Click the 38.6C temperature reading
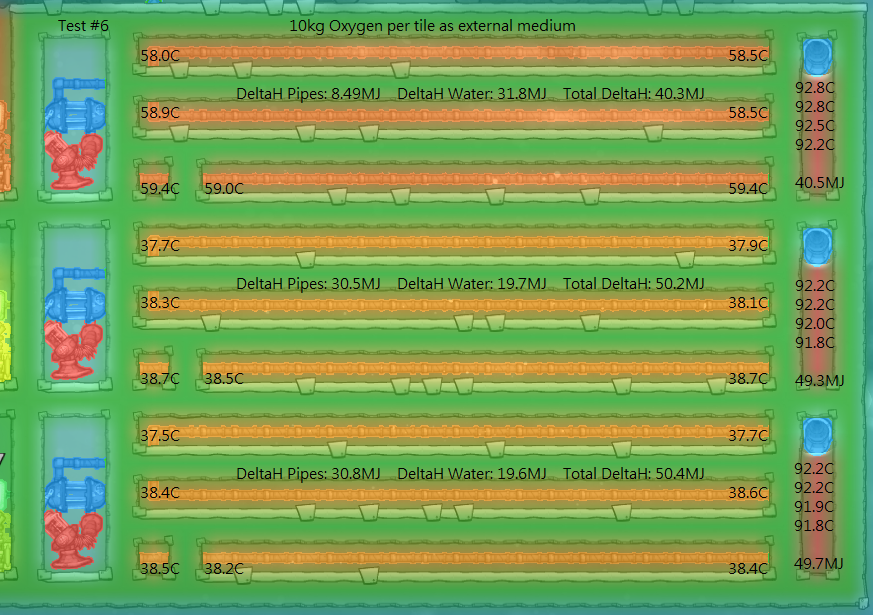The height and width of the screenshot is (615, 873). click(x=748, y=493)
